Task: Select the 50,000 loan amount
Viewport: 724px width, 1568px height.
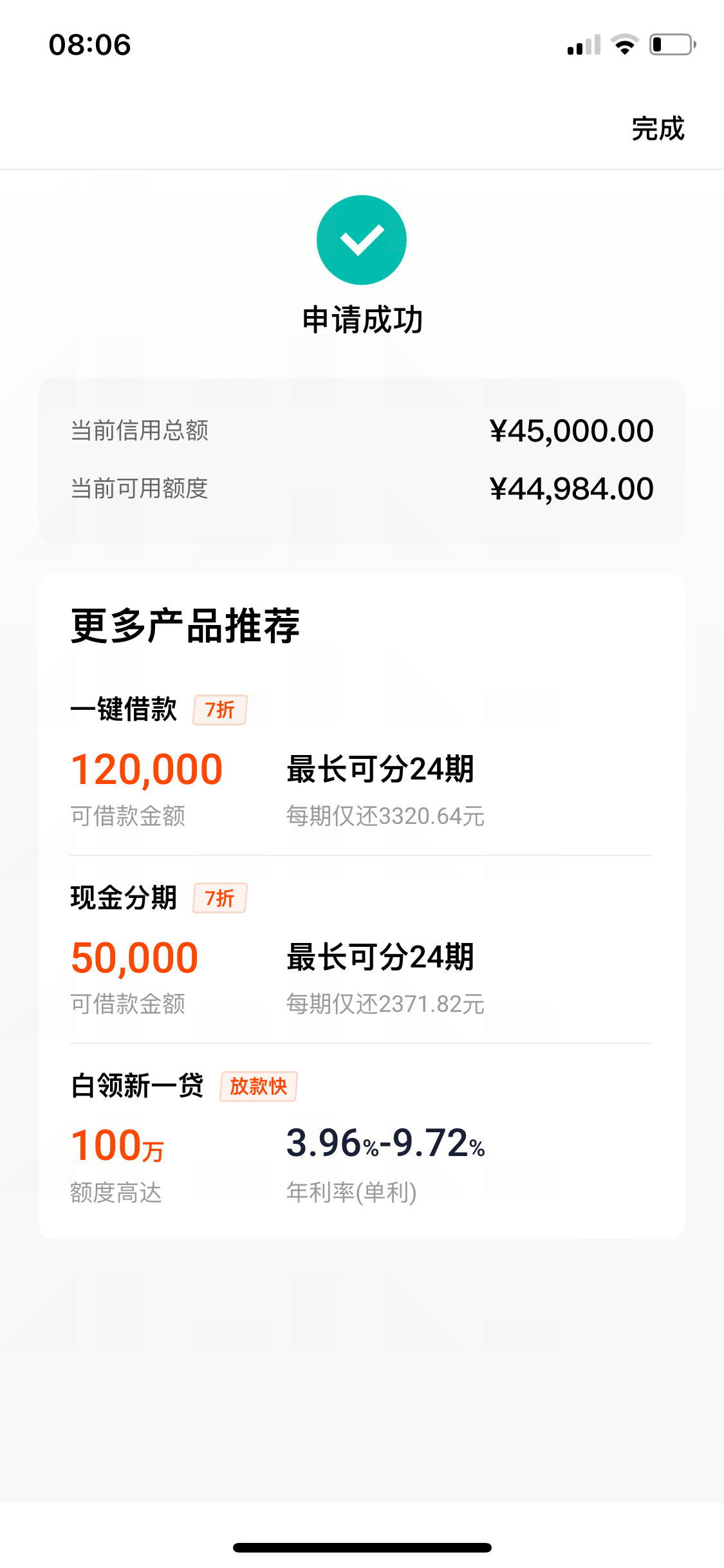Action: point(135,957)
